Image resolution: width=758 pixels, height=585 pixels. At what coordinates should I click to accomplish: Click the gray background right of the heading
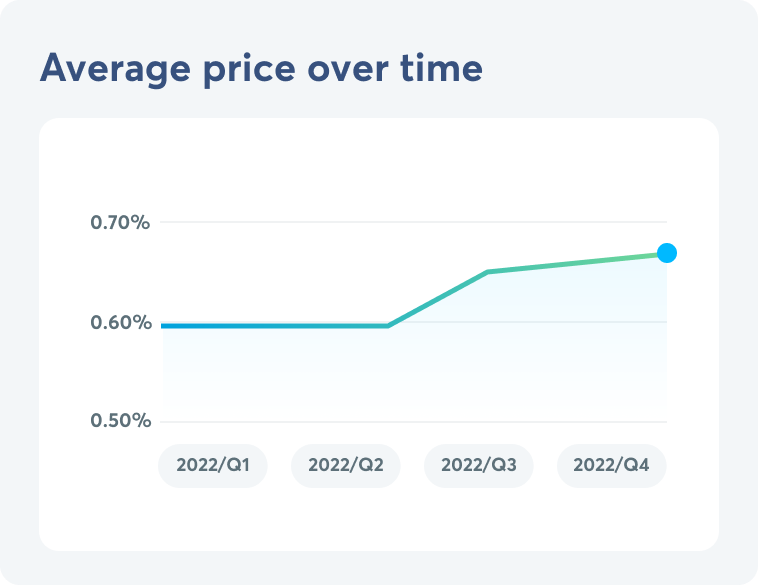620,69
